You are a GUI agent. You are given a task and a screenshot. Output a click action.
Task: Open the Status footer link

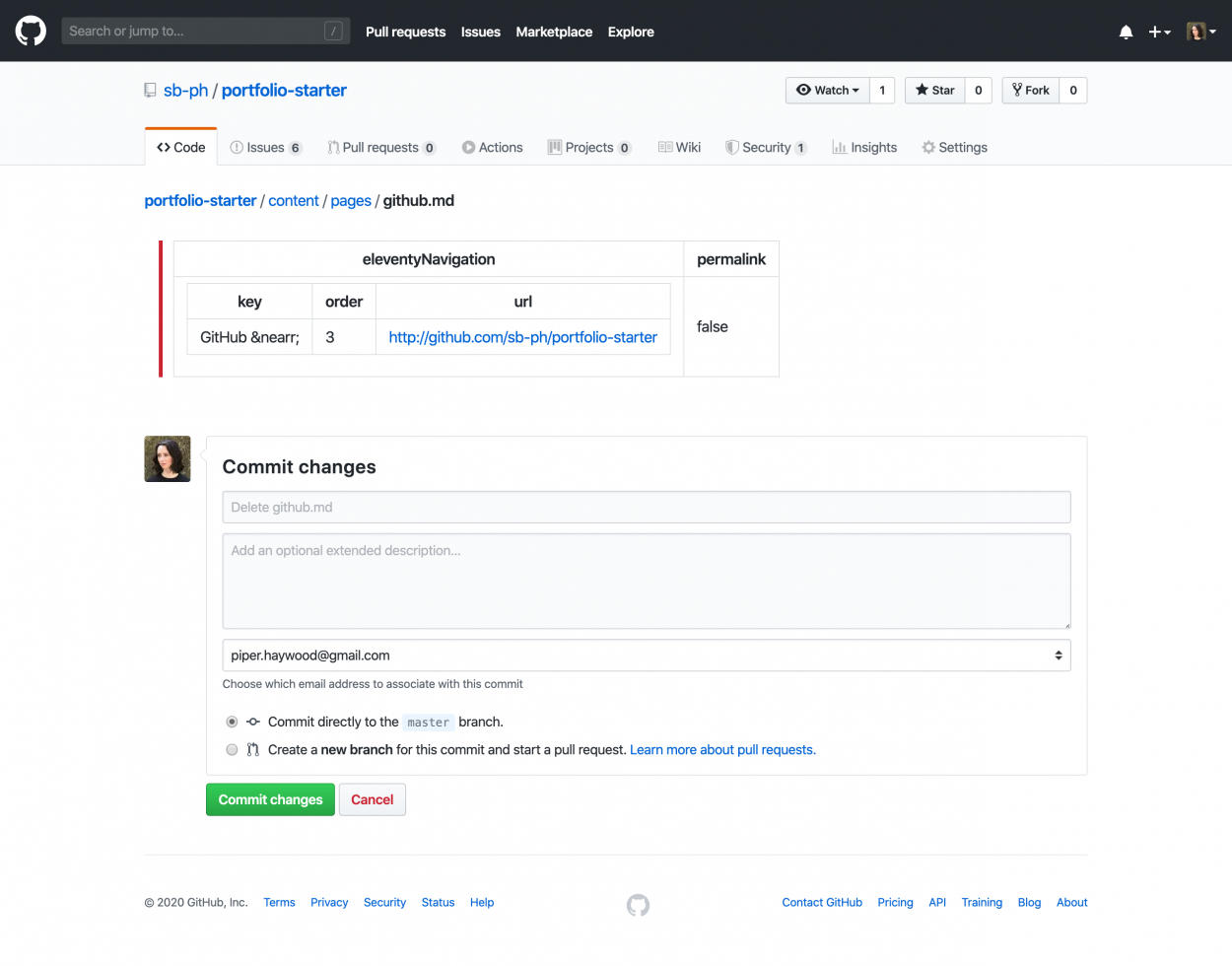438,902
